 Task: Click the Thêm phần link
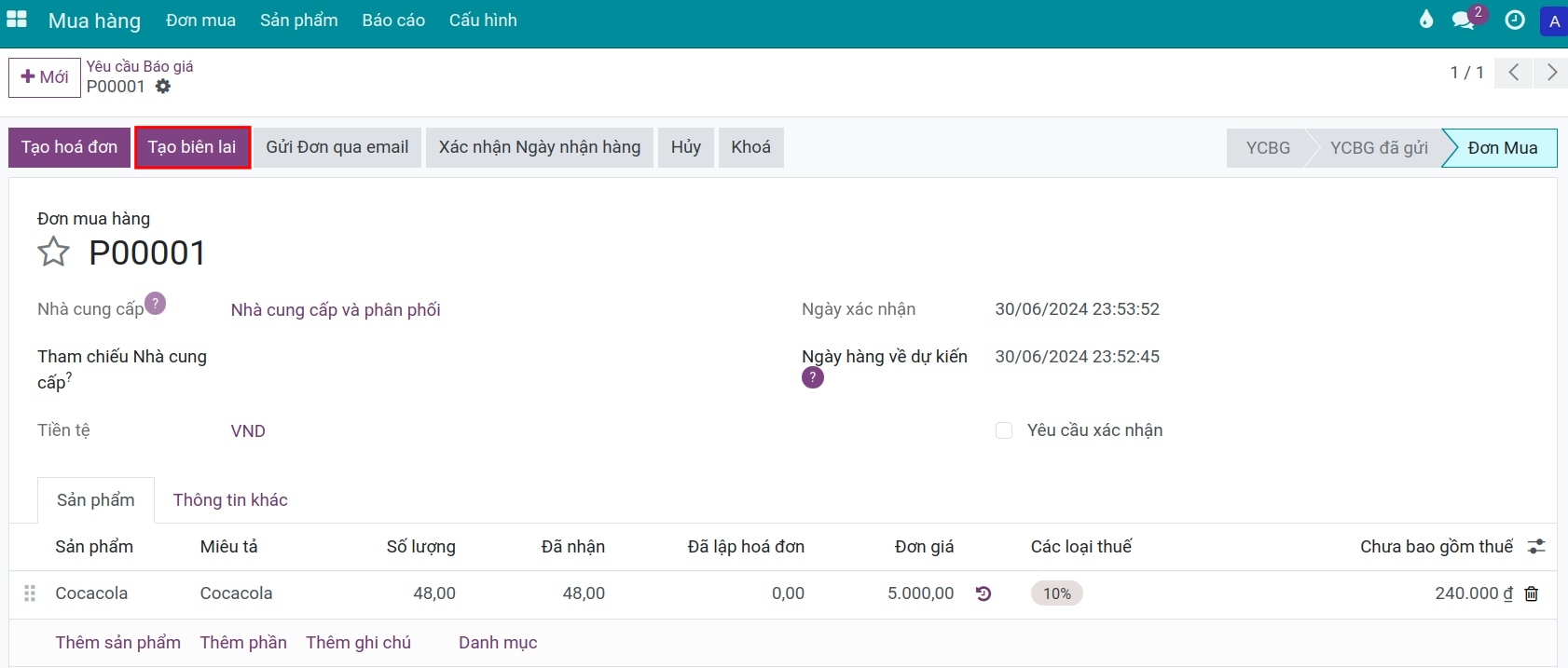(243, 643)
